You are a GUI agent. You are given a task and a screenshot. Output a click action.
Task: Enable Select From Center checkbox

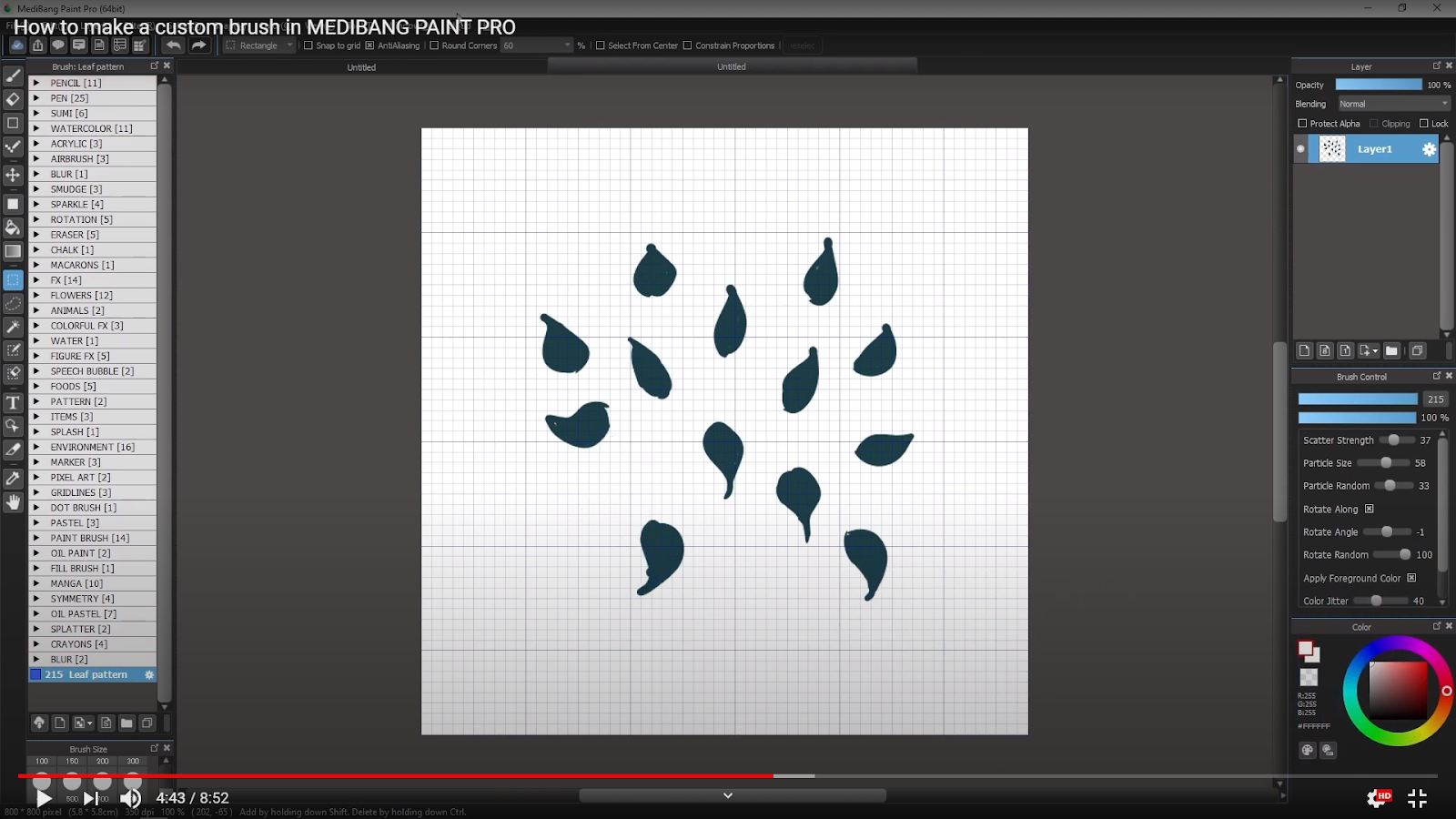click(600, 45)
